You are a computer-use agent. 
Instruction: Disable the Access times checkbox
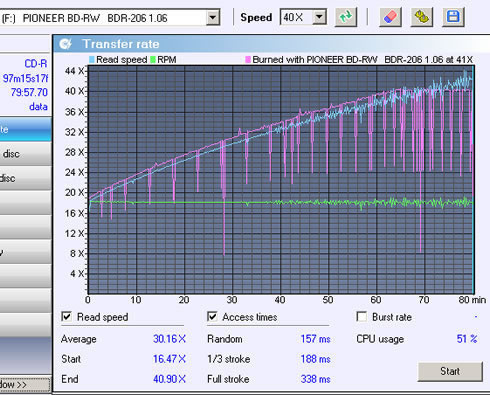212,316
